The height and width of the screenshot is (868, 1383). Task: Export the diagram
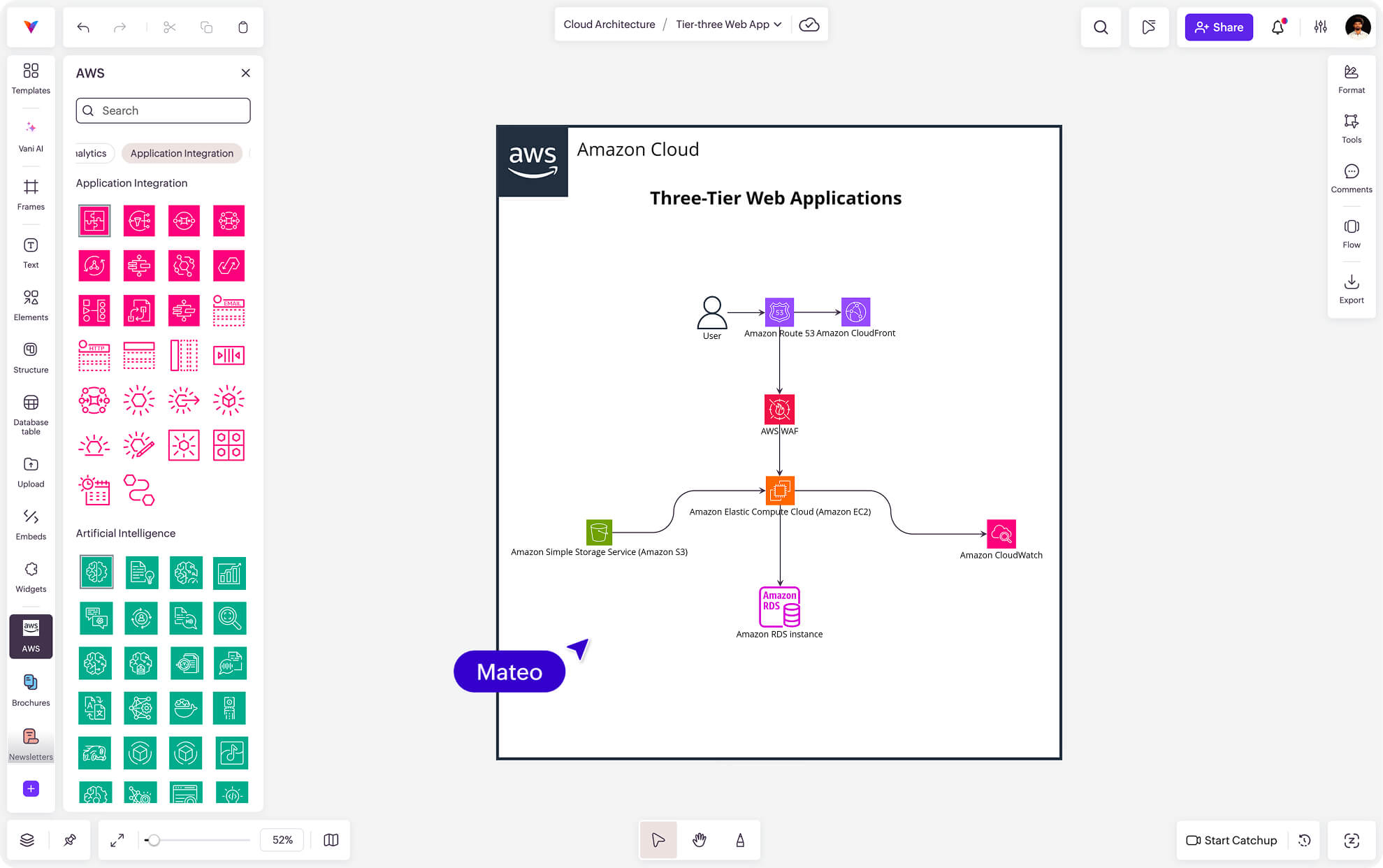click(x=1352, y=289)
